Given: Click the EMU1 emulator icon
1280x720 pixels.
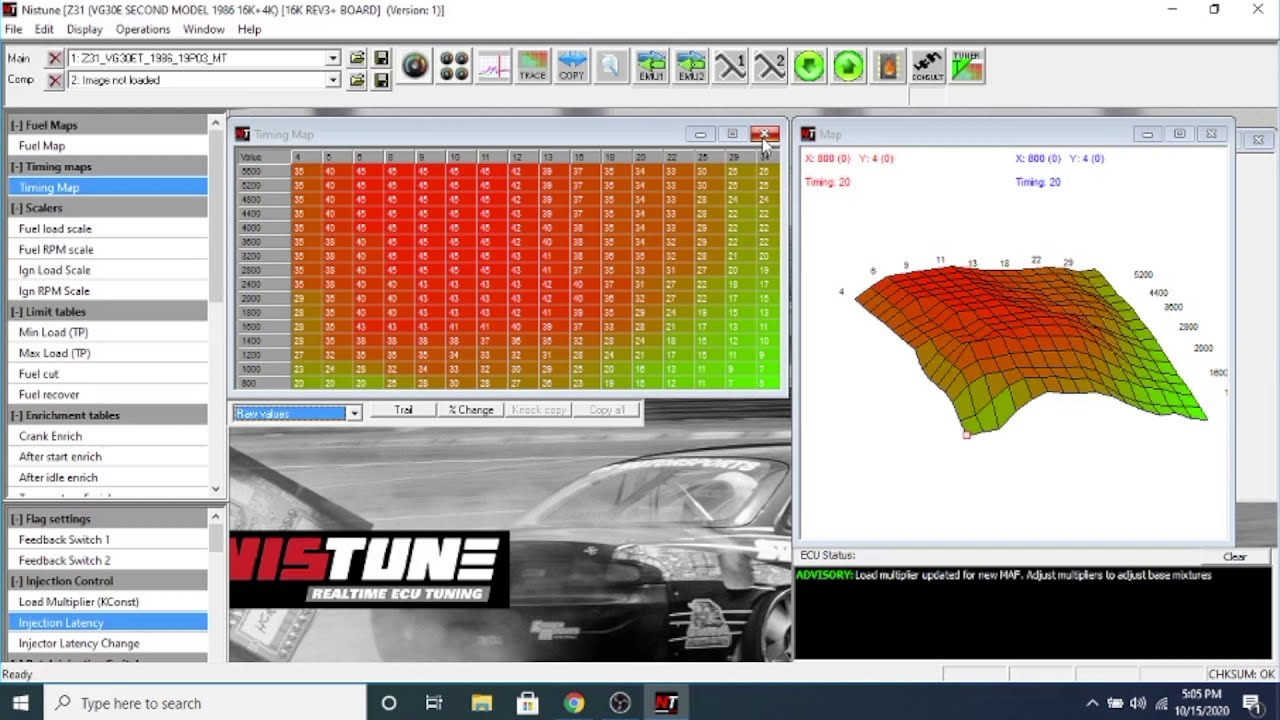Looking at the screenshot, I should (651, 67).
